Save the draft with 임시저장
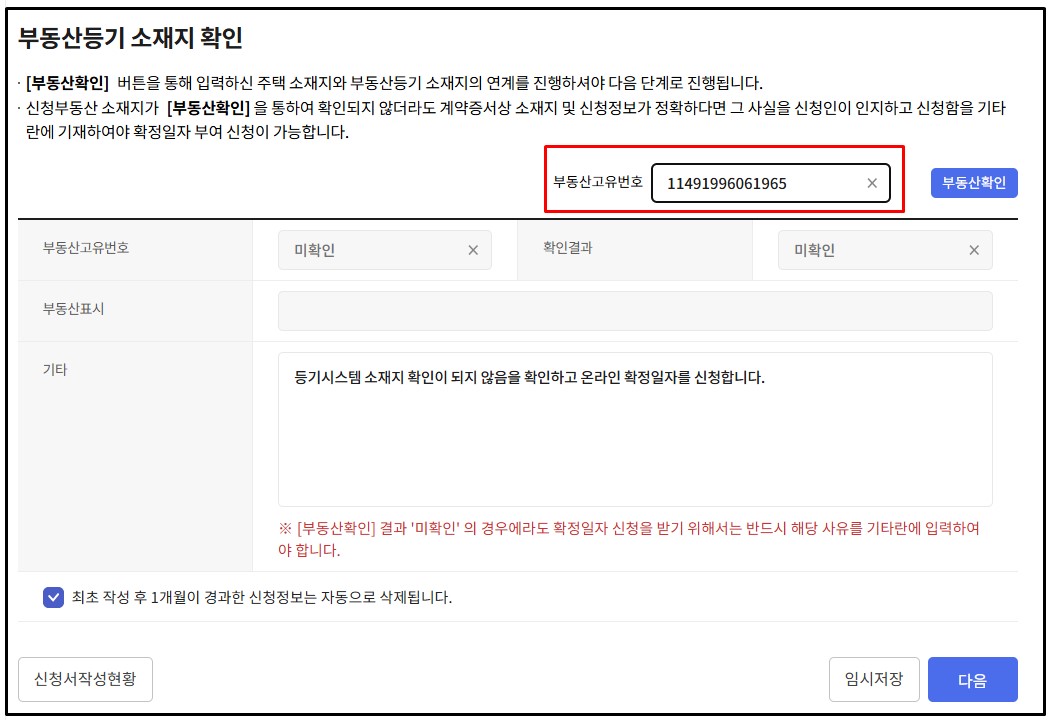 [874, 679]
